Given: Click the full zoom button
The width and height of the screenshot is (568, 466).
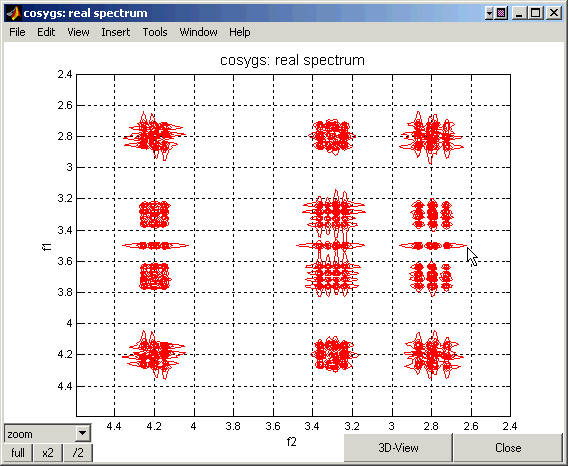Looking at the screenshot, I should (18, 453).
